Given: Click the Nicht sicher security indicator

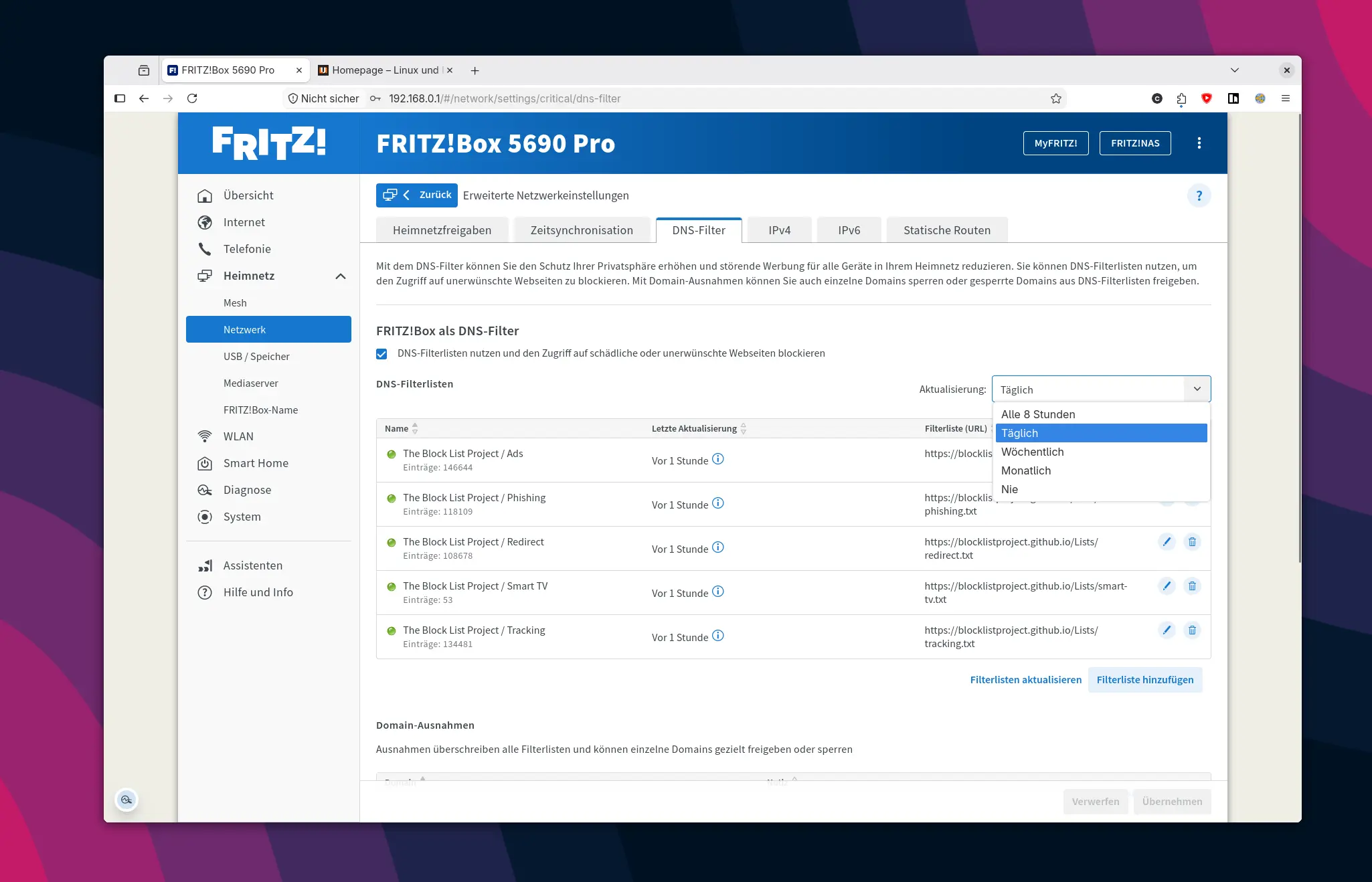Looking at the screenshot, I should [x=323, y=98].
